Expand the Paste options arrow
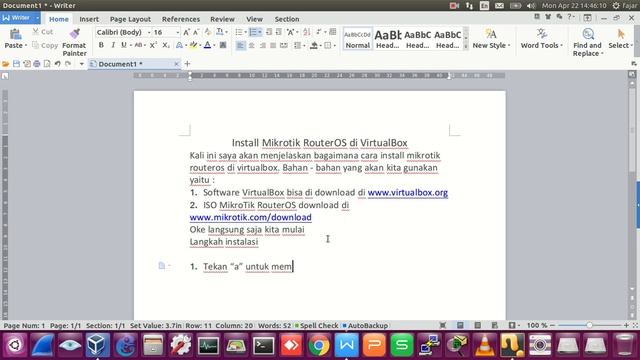The image size is (640, 360). pos(26,46)
